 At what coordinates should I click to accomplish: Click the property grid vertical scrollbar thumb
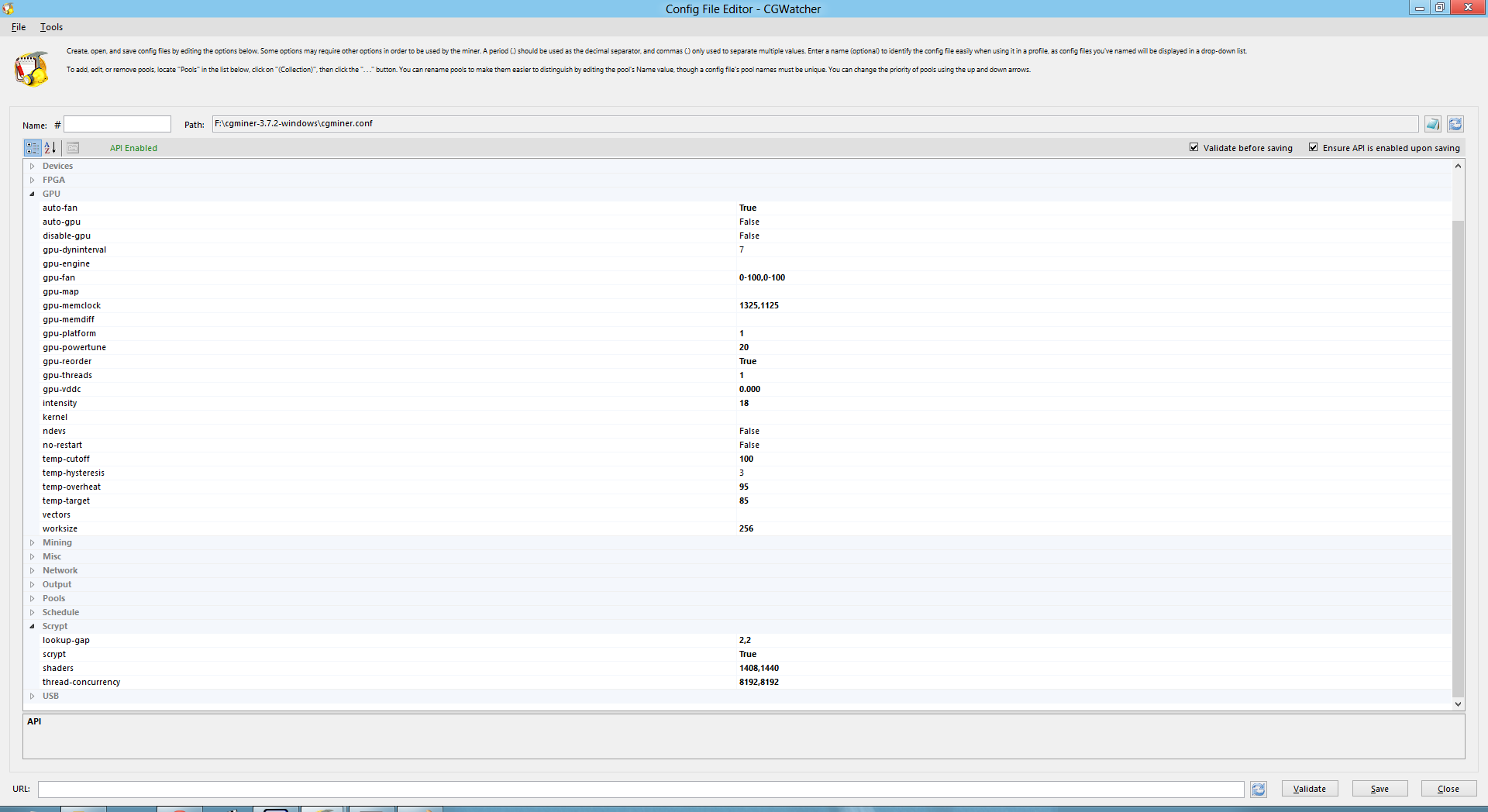coord(1458,458)
